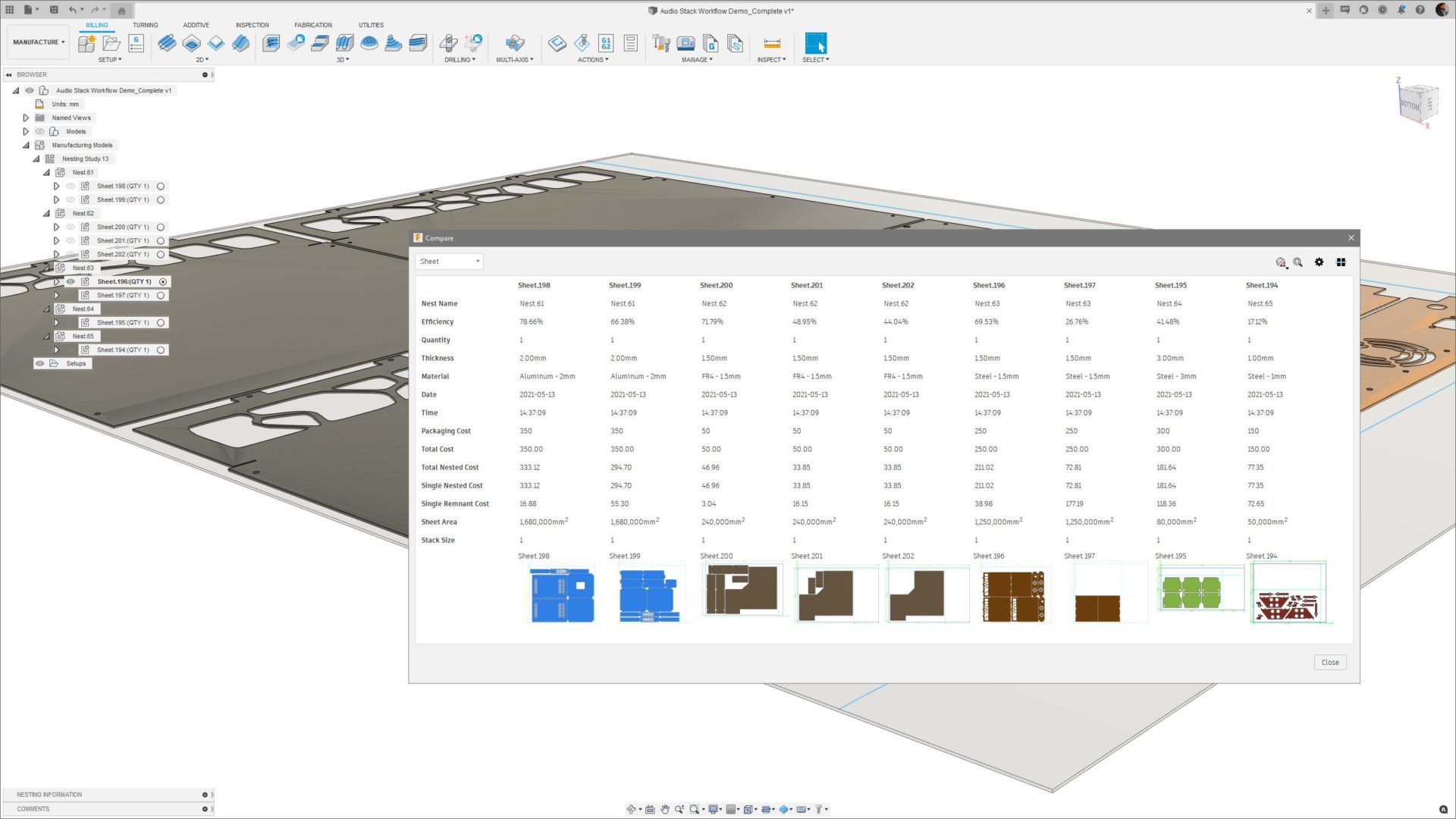Collapse the Nest.61 tree node
Image resolution: width=1456 pixels, height=819 pixels.
click(x=46, y=172)
